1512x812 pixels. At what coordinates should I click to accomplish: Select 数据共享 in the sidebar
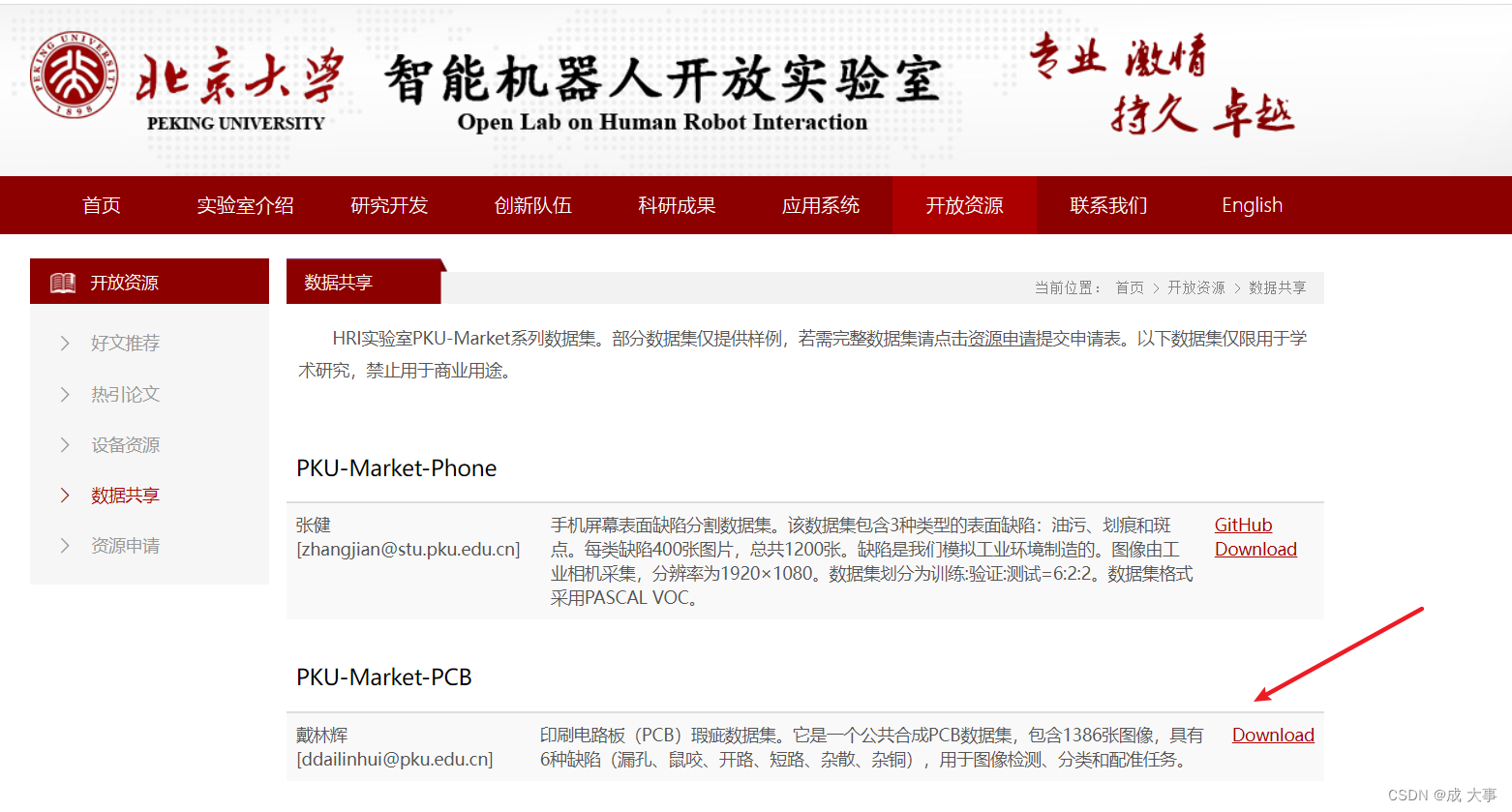click(x=125, y=495)
